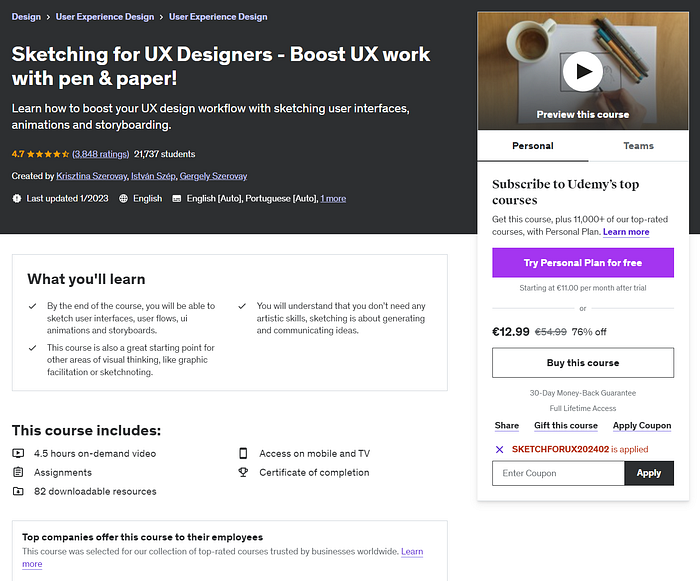Click Learn more about Personal Plan
The width and height of the screenshot is (700, 581).
pos(626,232)
